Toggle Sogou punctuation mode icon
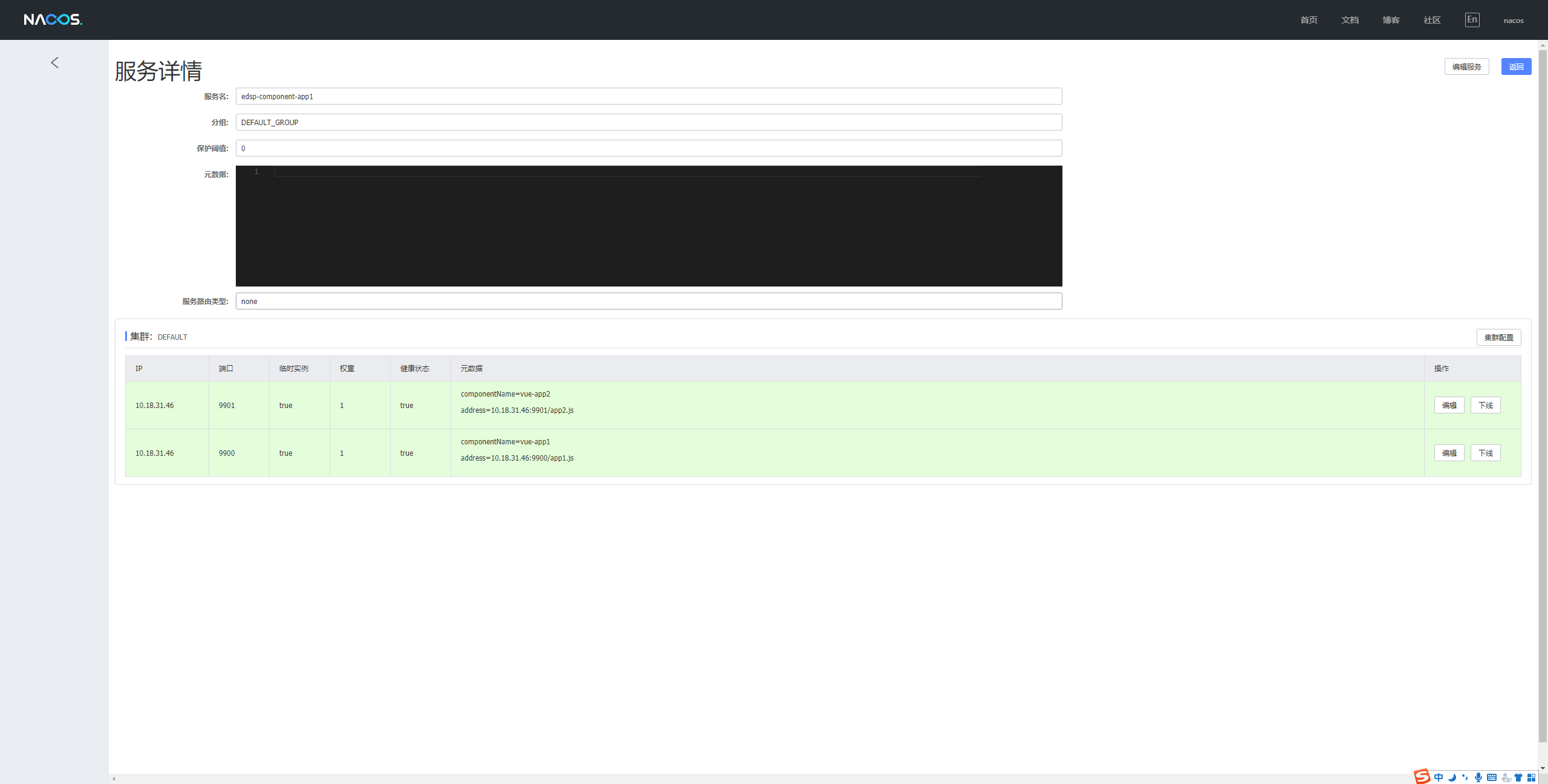Image resolution: width=1548 pixels, height=784 pixels. coord(1465,777)
